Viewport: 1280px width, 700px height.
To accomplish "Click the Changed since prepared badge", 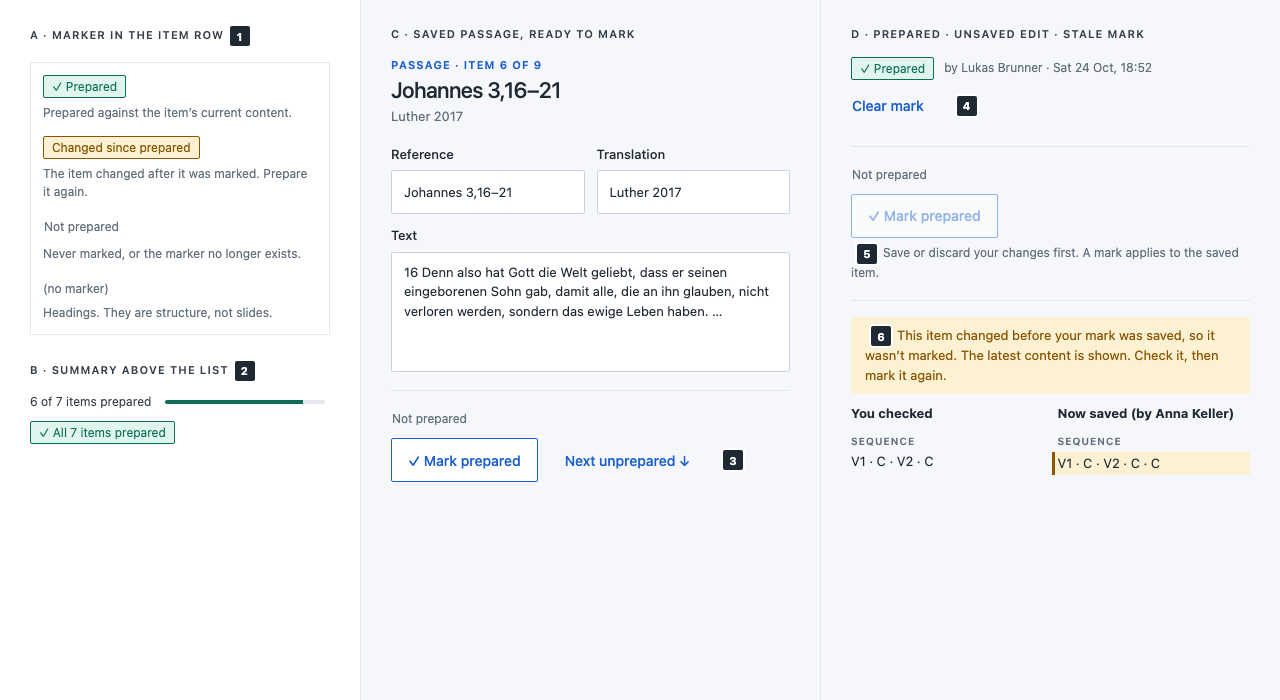I will pos(121,147).
